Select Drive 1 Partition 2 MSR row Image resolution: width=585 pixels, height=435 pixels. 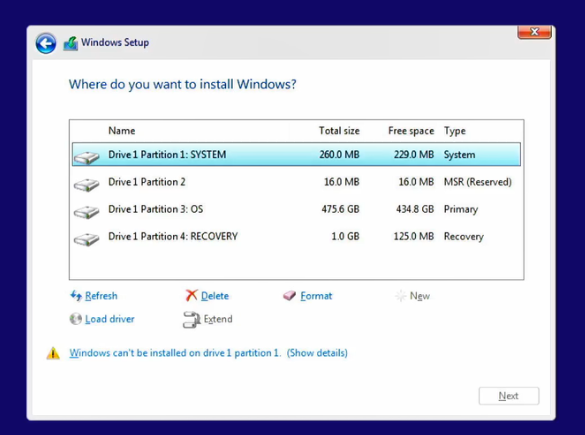[296, 182]
